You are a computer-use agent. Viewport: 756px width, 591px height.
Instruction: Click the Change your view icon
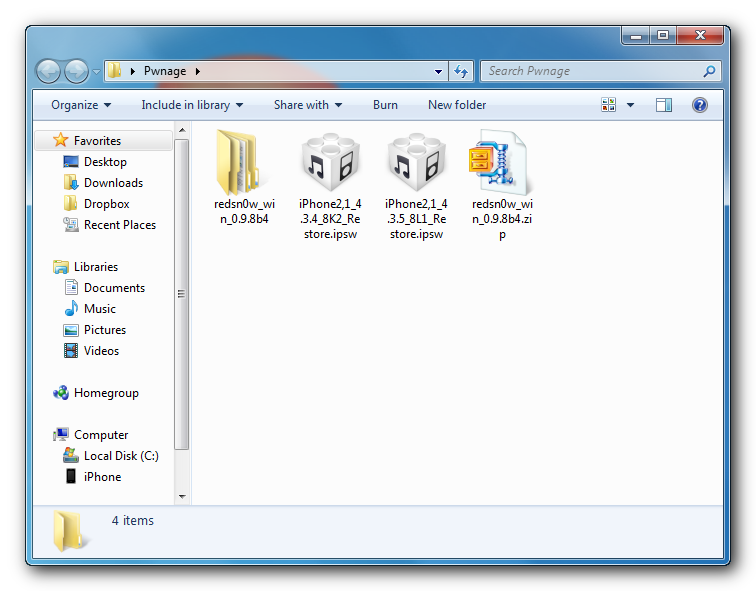[609, 105]
